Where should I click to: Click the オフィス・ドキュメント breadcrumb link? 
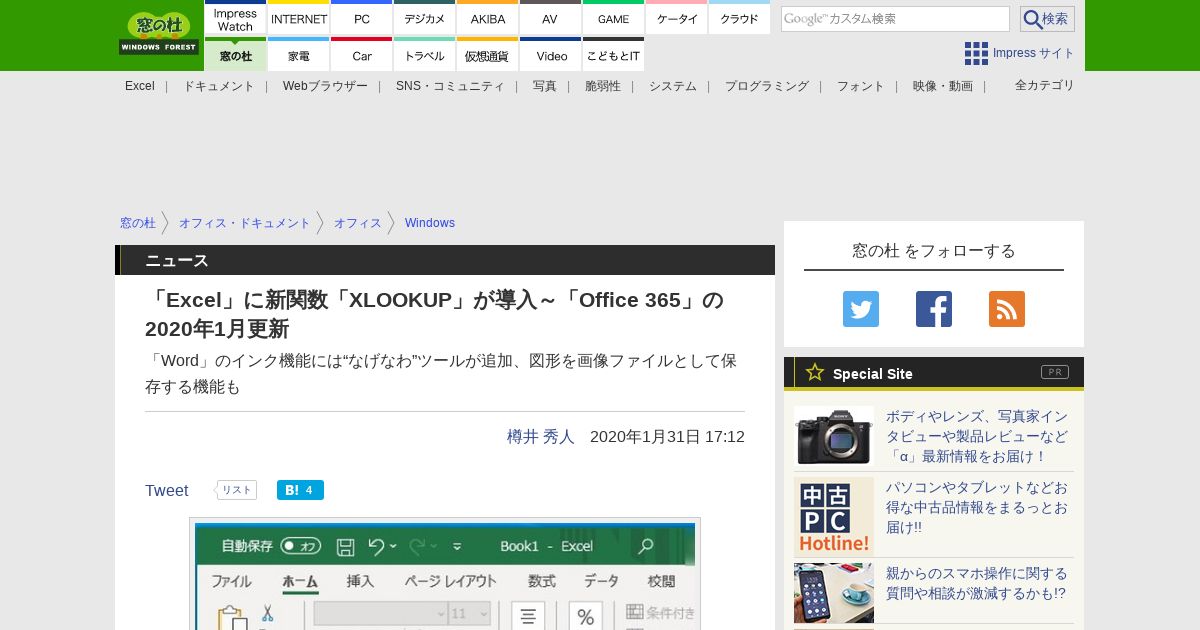coord(244,223)
